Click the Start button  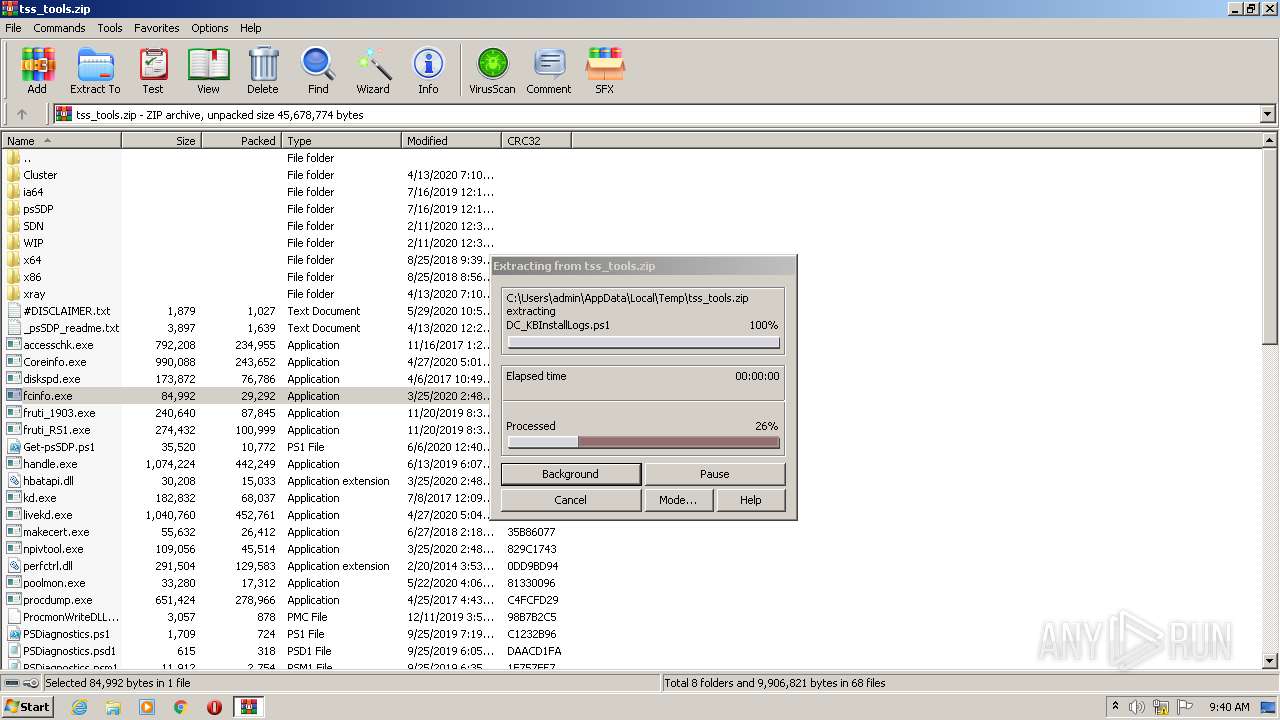(27, 707)
